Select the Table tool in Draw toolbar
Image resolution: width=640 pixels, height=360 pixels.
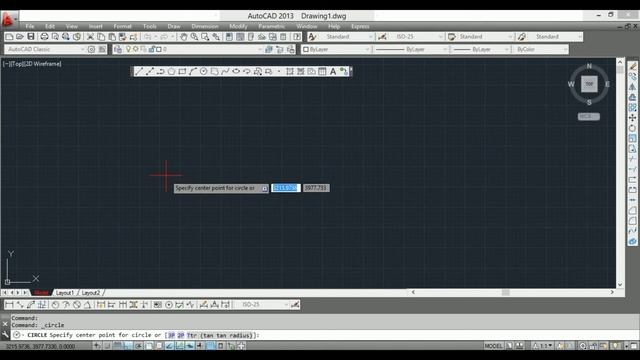click(x=322, y=71)
